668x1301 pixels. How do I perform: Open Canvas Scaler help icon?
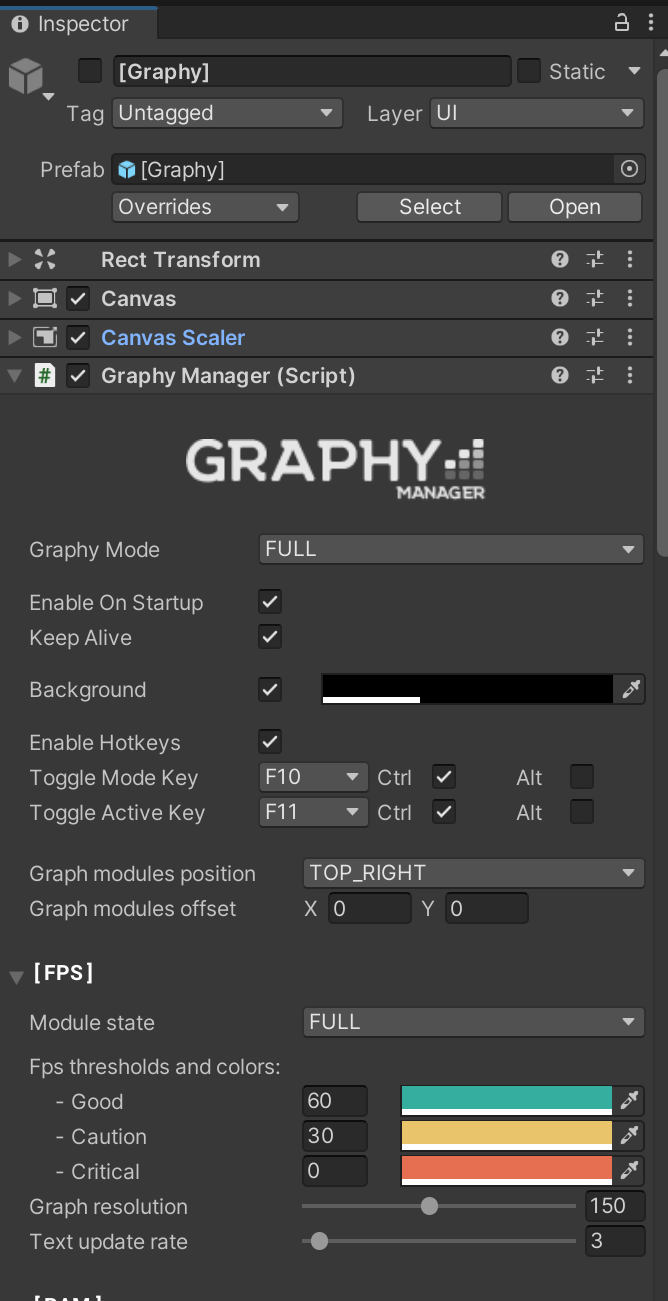560,337
